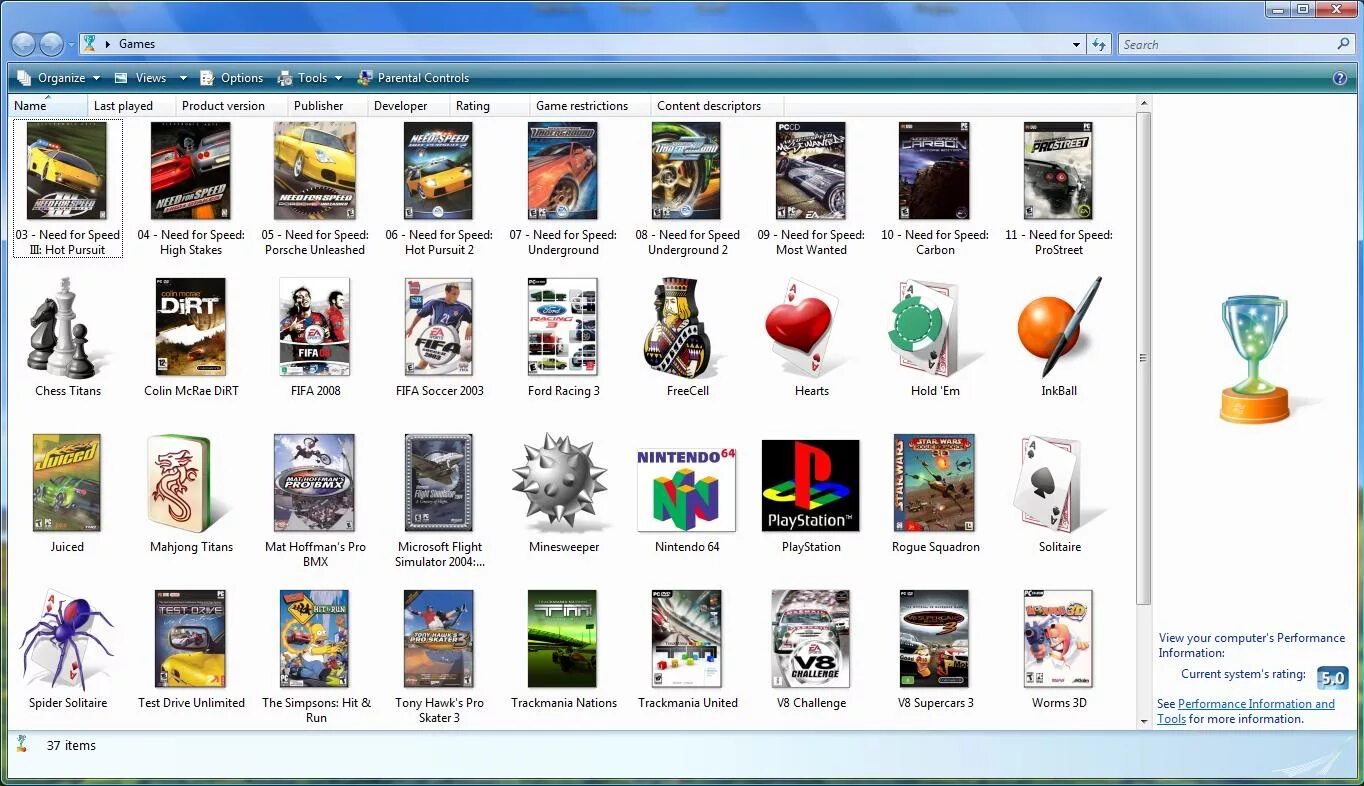Click the Options toolbar button

[232, 78]
